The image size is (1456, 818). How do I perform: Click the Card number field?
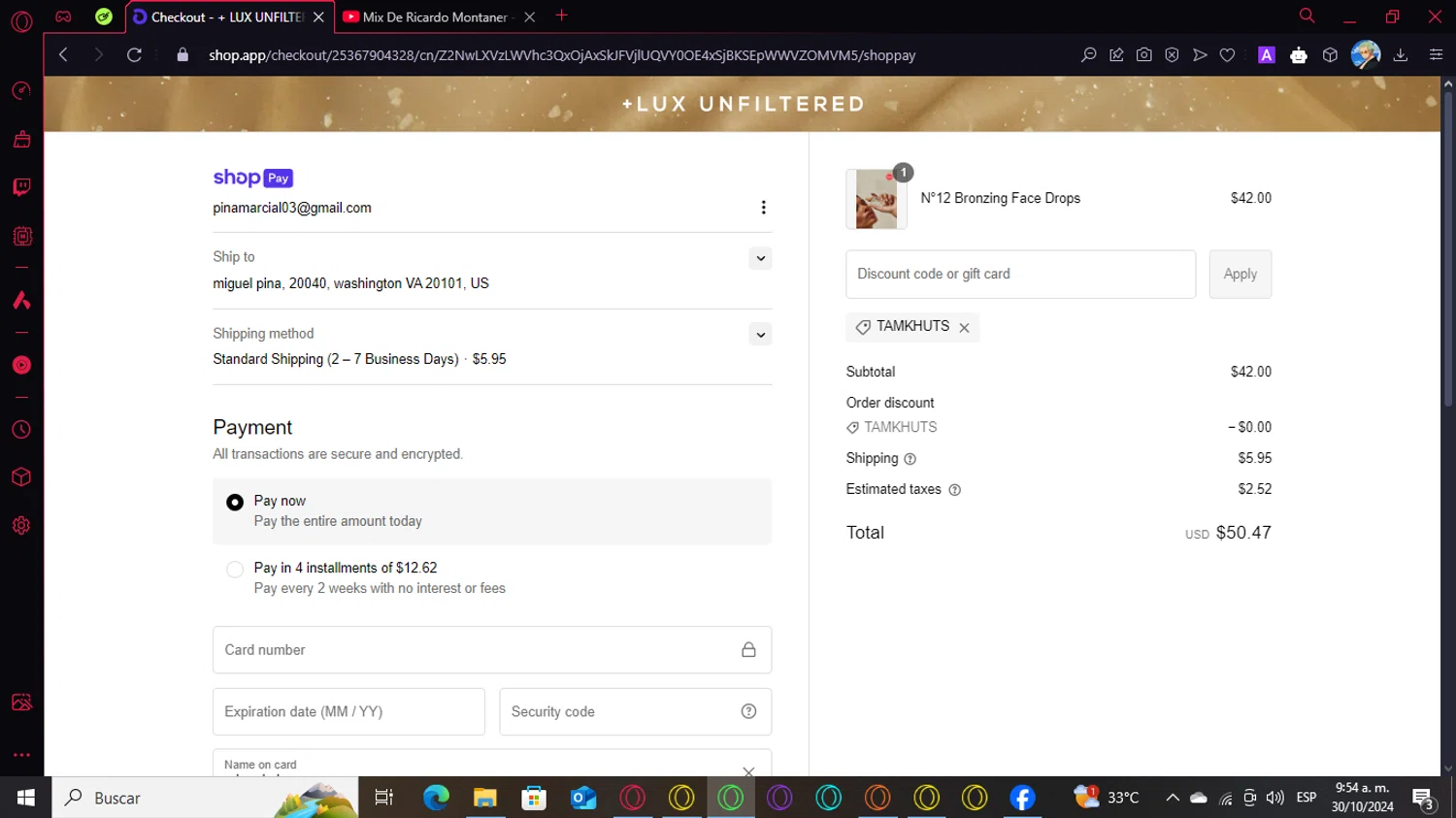click(492, 650)
